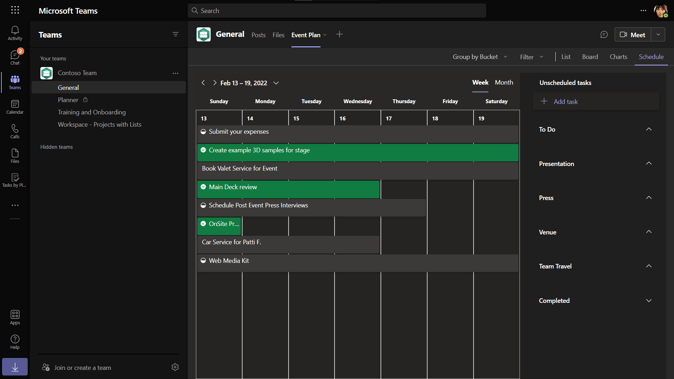Open Workspace - Projects with Lists channel

pyautogui.click(x=99, y=124)
